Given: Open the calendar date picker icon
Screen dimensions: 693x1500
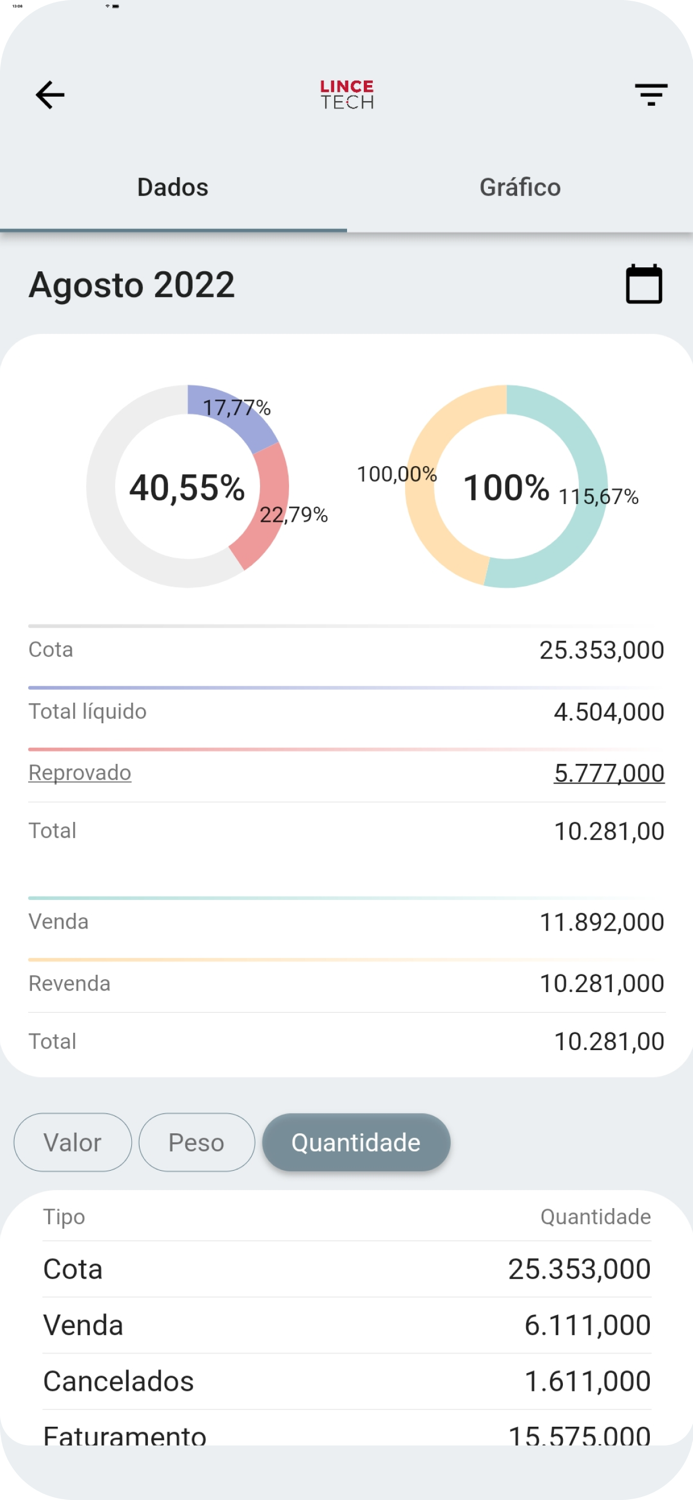Looking at the screenshot, I should [x=644, y=284].
